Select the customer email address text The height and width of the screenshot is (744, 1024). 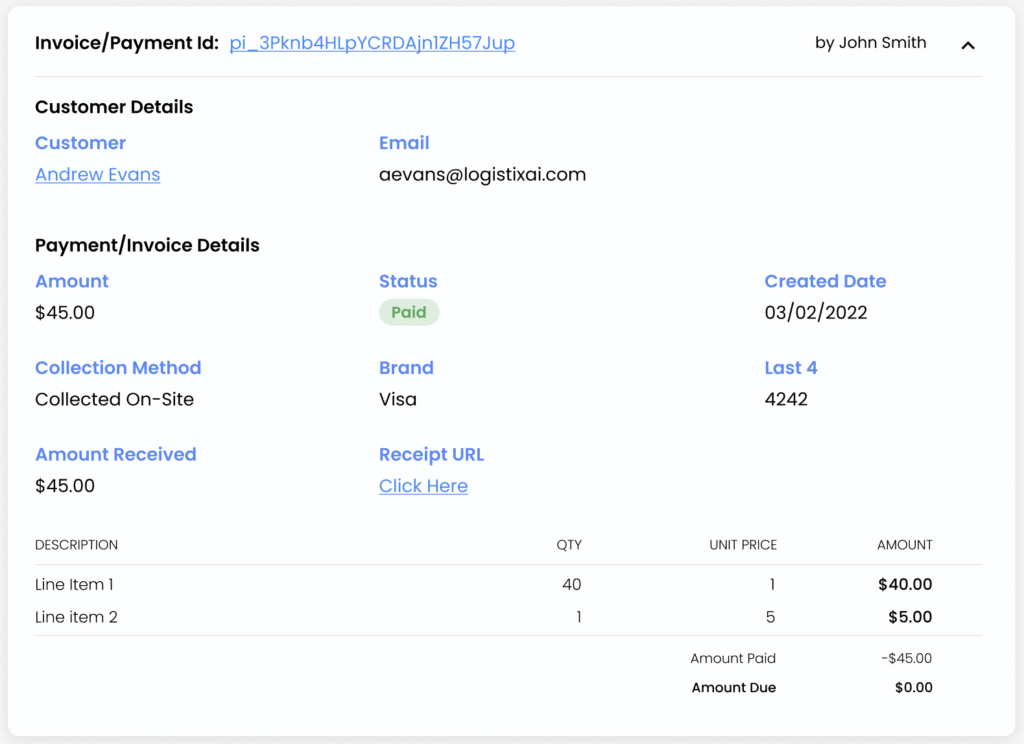(x=482, y=175)
